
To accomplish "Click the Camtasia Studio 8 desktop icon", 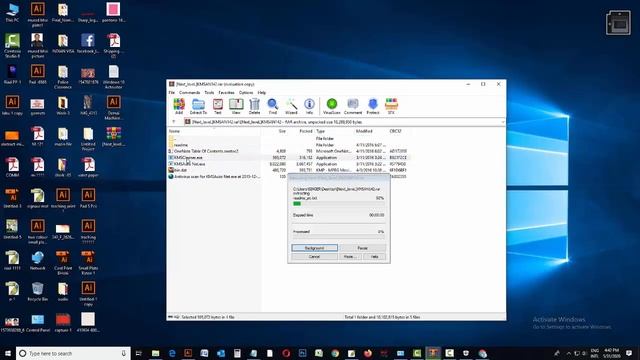I will click(x=12, y=45).
